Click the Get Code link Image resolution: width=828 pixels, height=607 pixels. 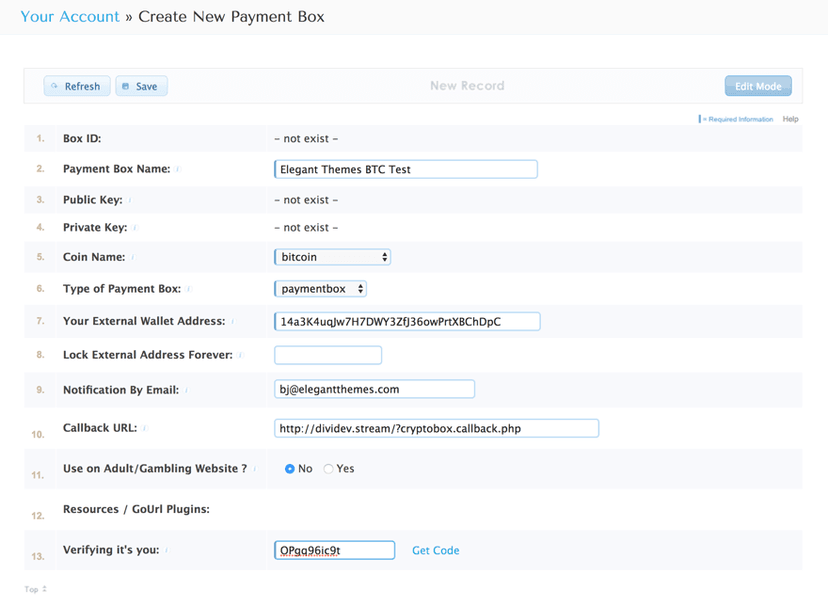coord(435,550)
